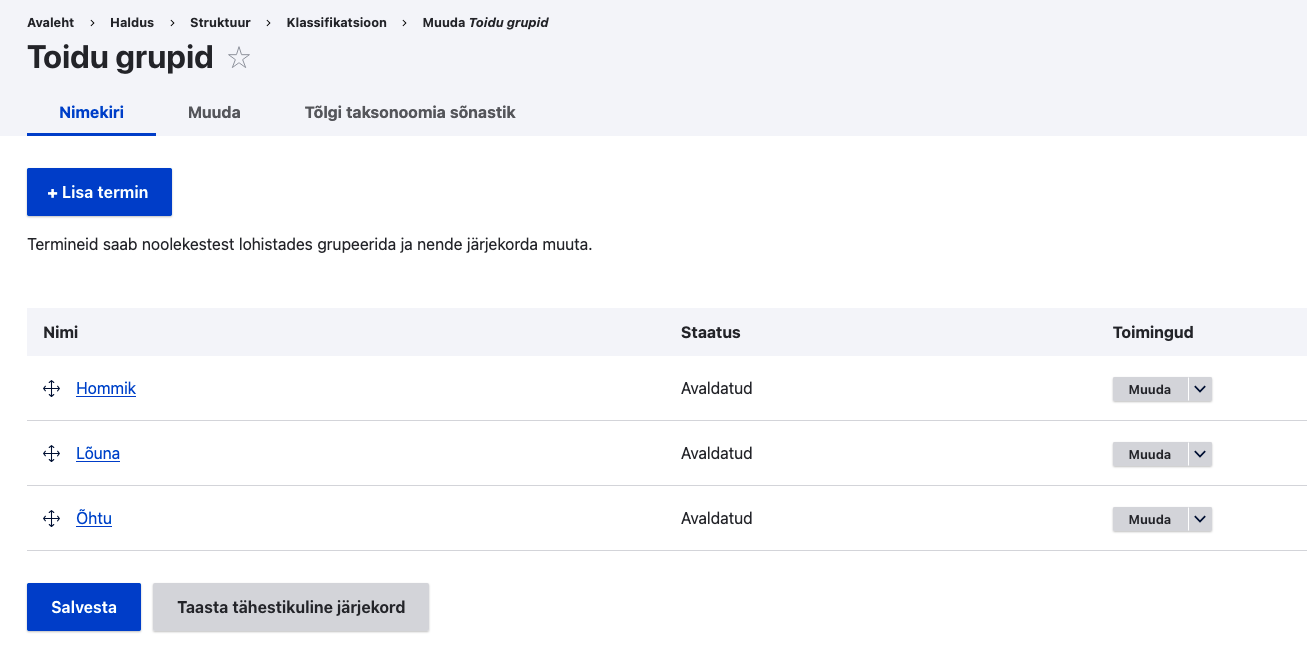Click the drag handle for Hommik
This screenshot has width=1307, height=661.
coord(52,389)
